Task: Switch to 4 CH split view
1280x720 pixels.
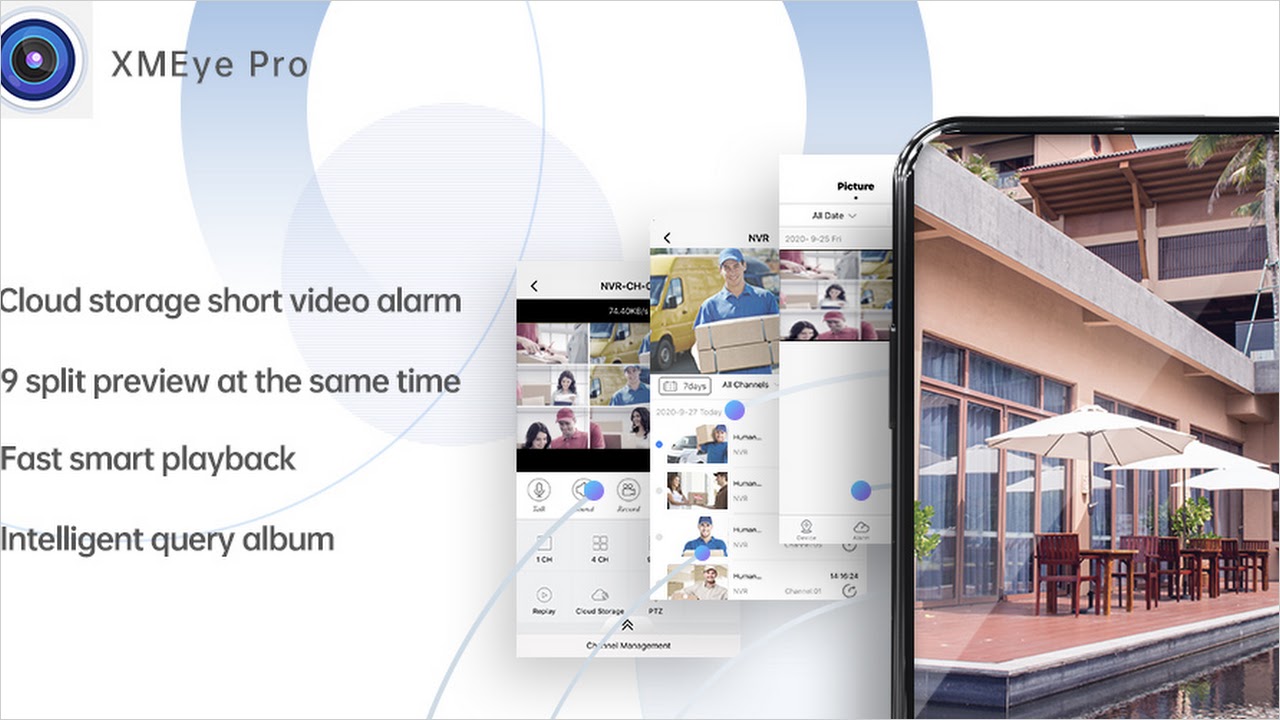Action: 600,544
